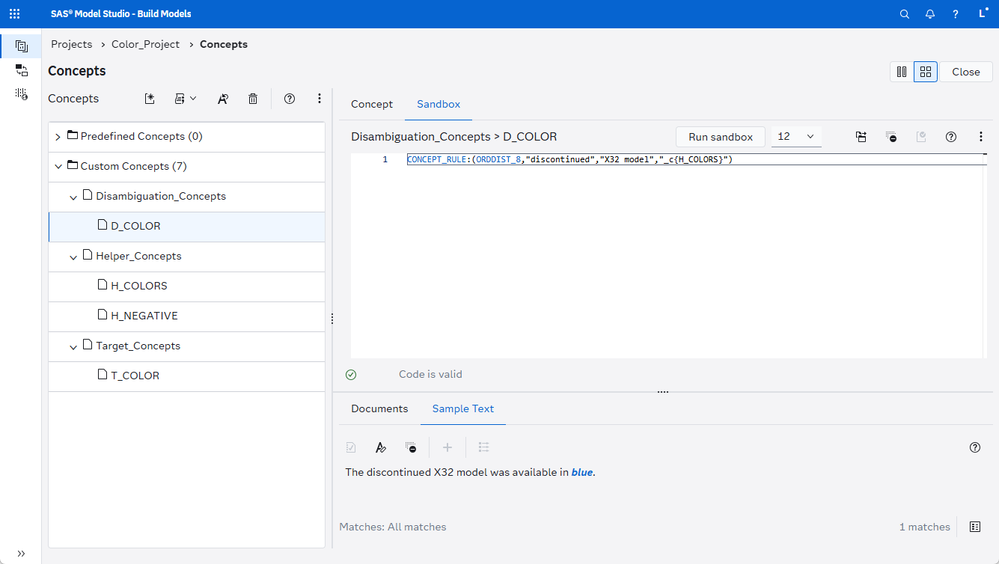Click the disabled copy-to-concept icon
The width and height of the screenshot is (999, 564).
(x=921, y=137)
